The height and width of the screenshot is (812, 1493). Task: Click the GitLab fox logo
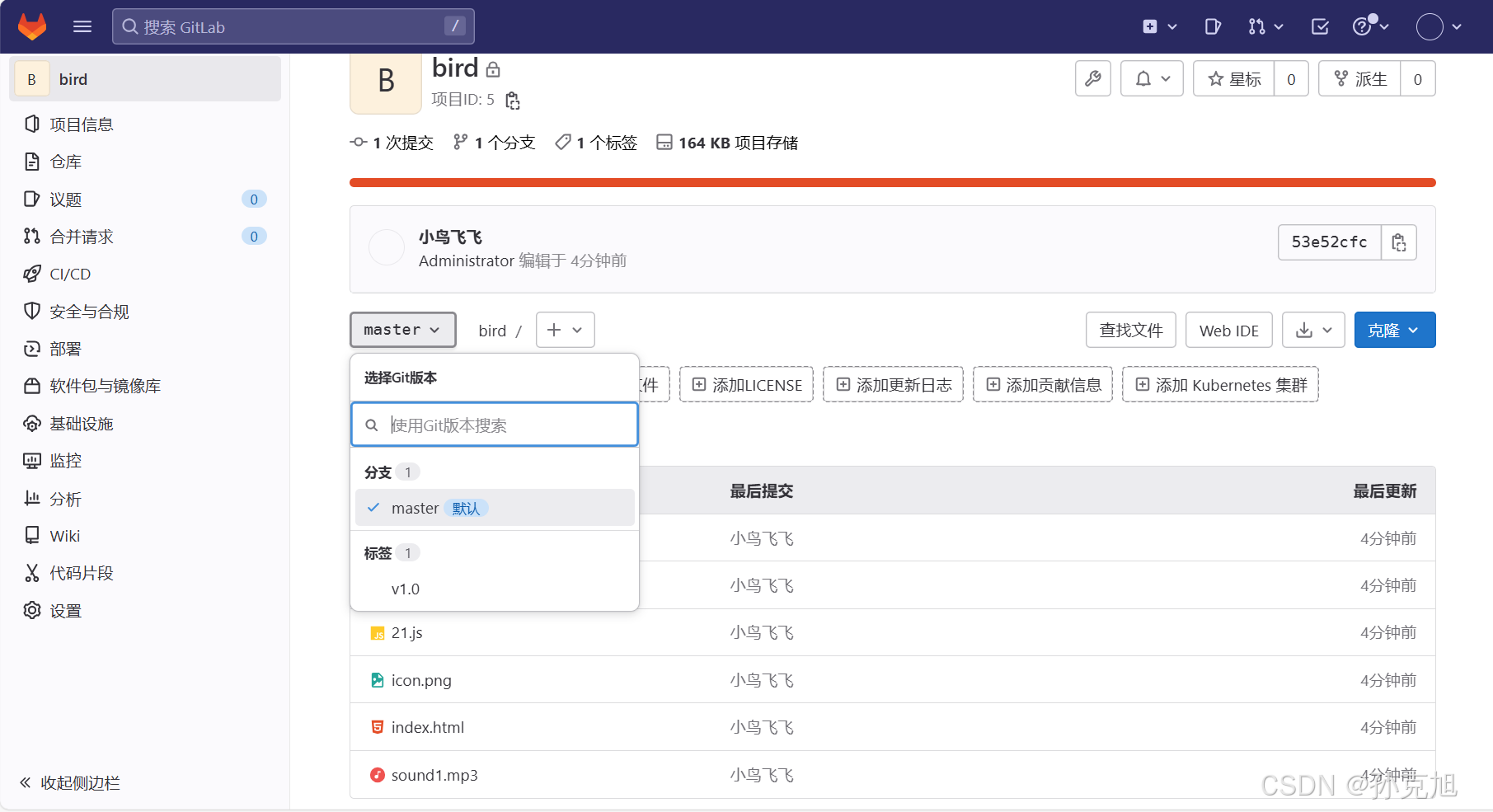coord(32,26)
